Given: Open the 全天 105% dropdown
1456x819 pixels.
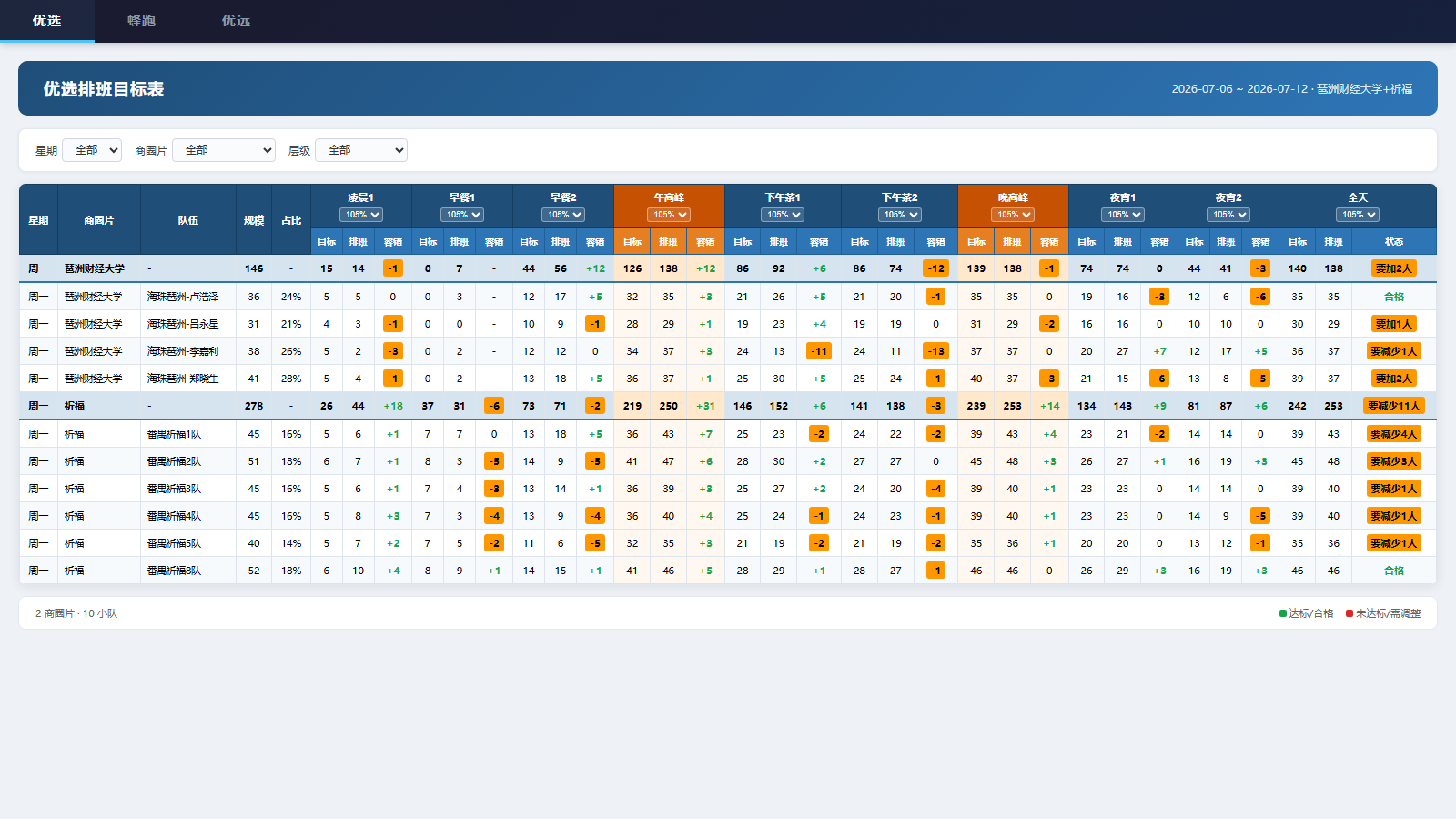Looking at the screenshot, I should (1358, 215).
